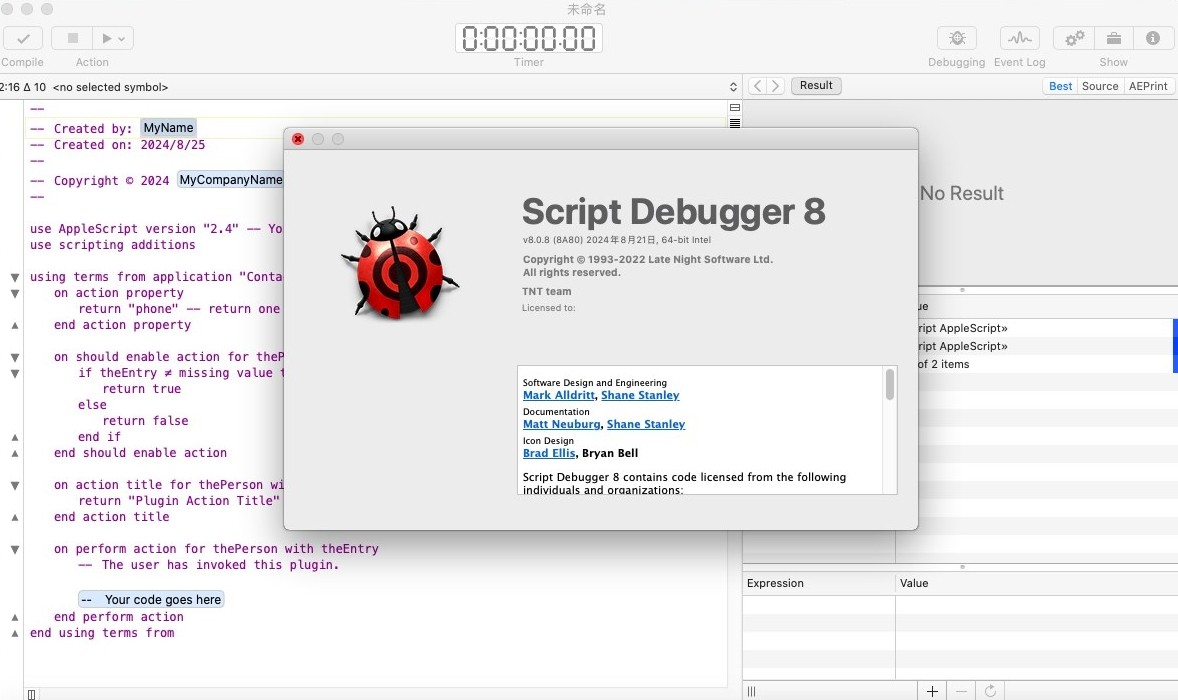Click the version v8.0.8 text
The width and height of the screenshot is (1178, 700).
(x=617, y=240)
